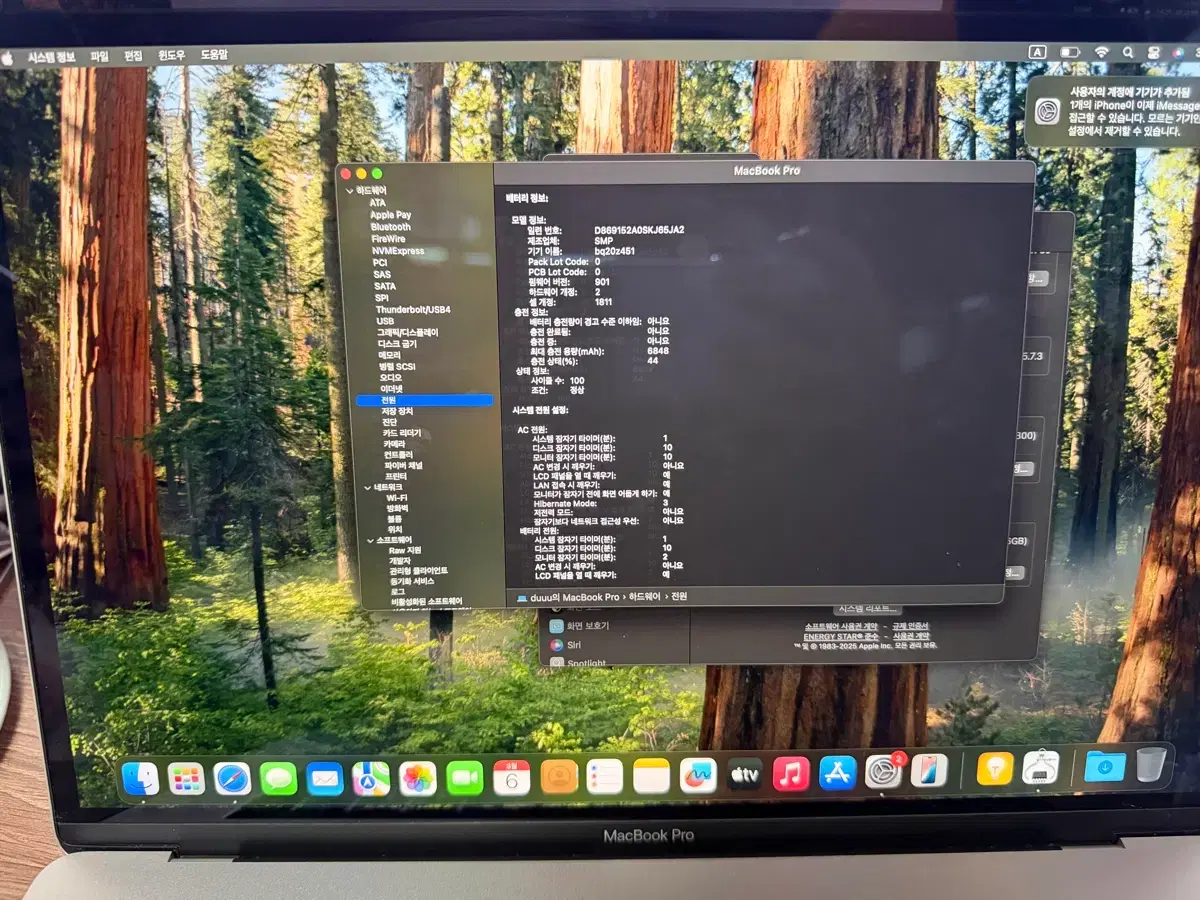Image resolution: width=1200 pixels, height=900 pixels.
Task: Open the App Store in Dock
Action: coord(837,772)
